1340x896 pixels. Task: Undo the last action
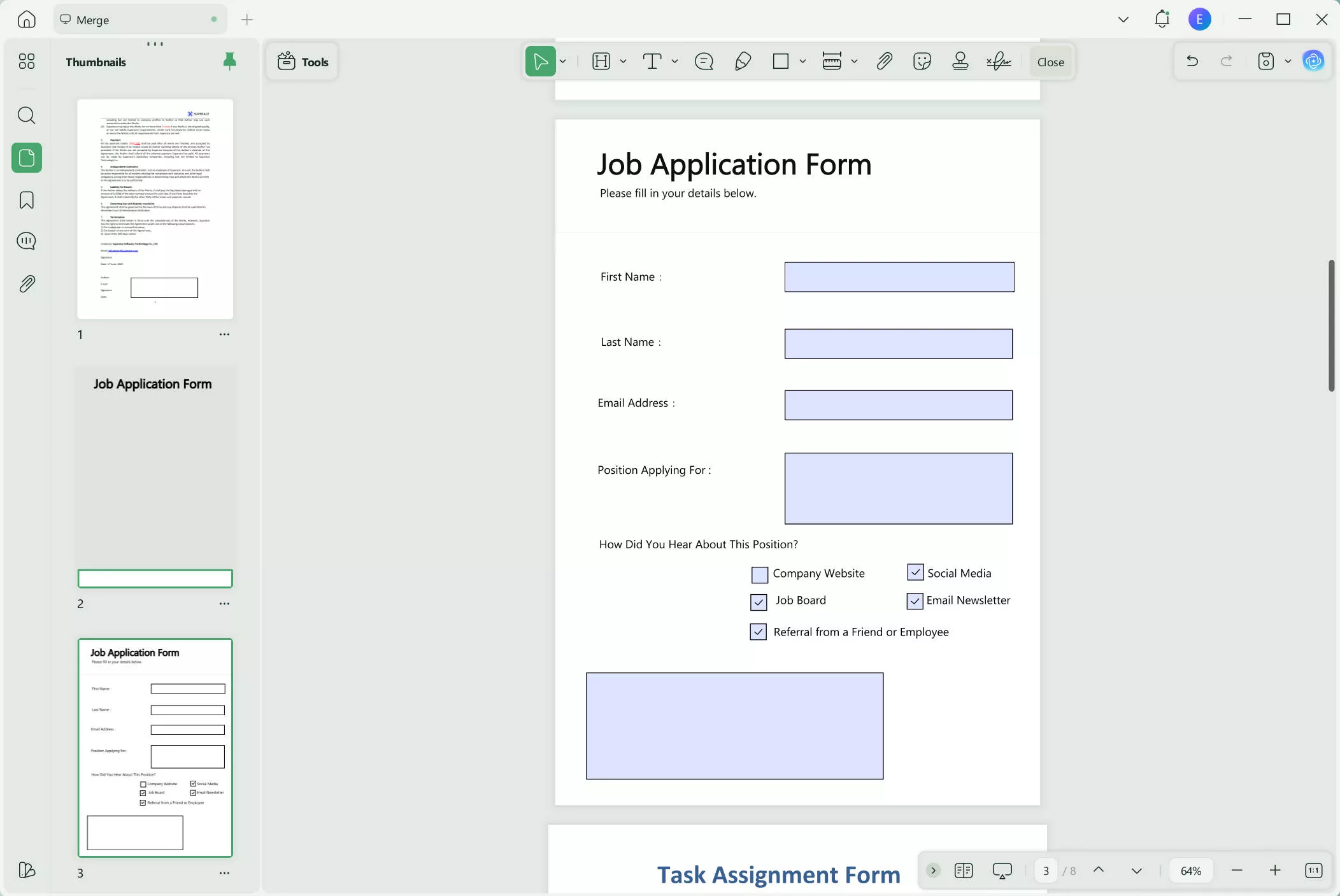click(1191, 61)
